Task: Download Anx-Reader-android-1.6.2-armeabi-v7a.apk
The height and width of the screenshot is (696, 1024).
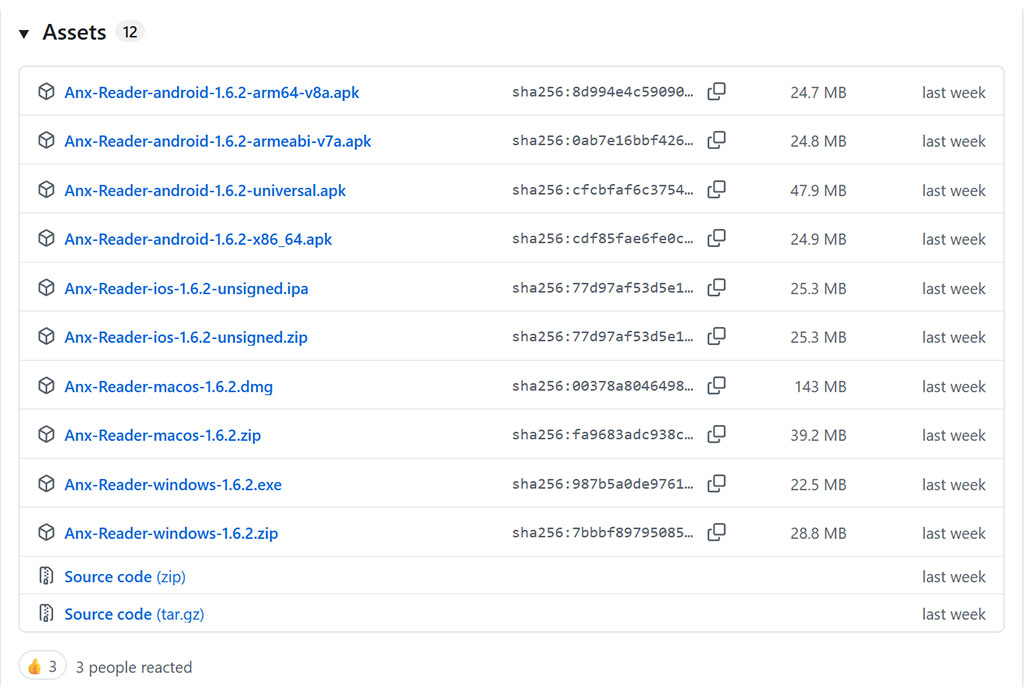Action: (x=217, y=141)
